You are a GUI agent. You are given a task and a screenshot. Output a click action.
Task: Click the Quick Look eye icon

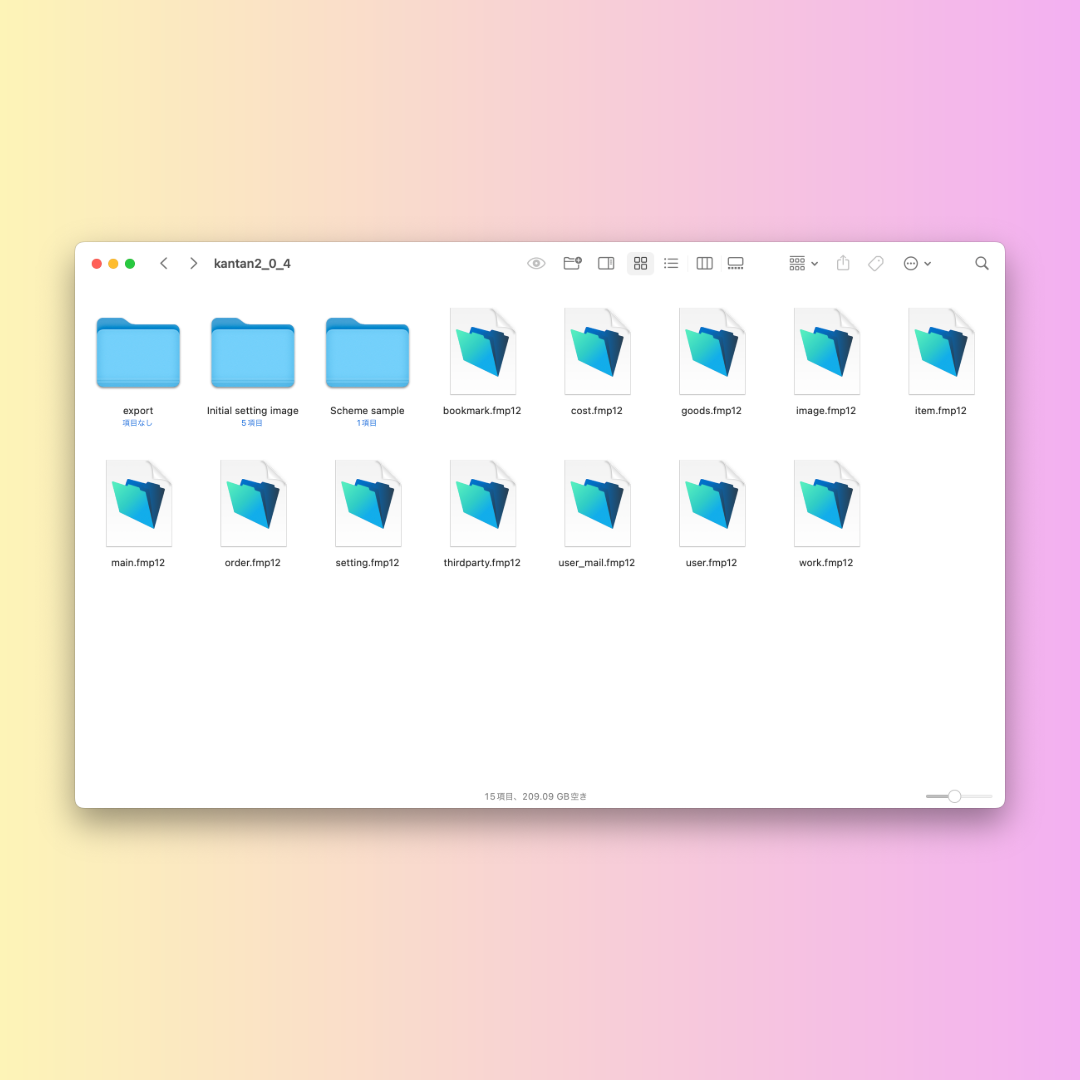536,264
